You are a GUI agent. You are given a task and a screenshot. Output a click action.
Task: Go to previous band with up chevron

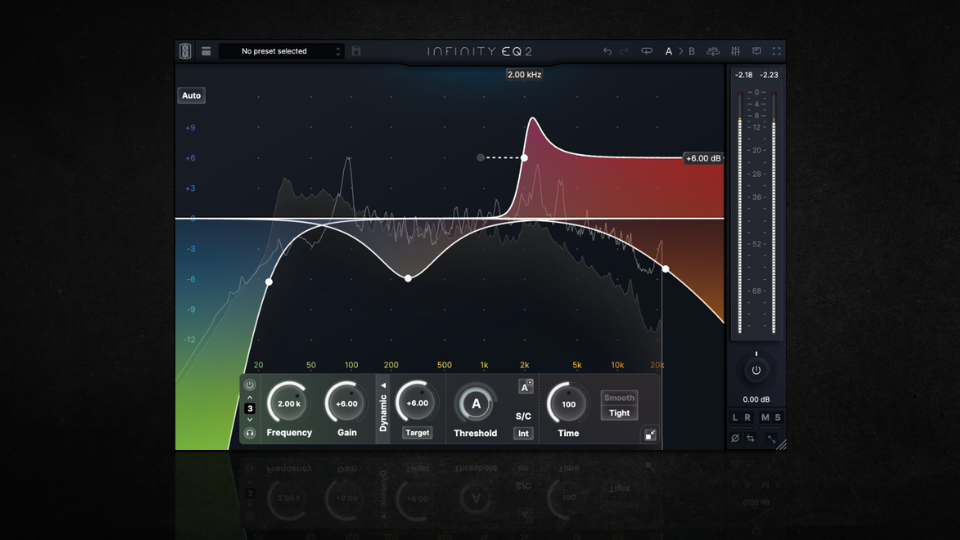(250, 397)
